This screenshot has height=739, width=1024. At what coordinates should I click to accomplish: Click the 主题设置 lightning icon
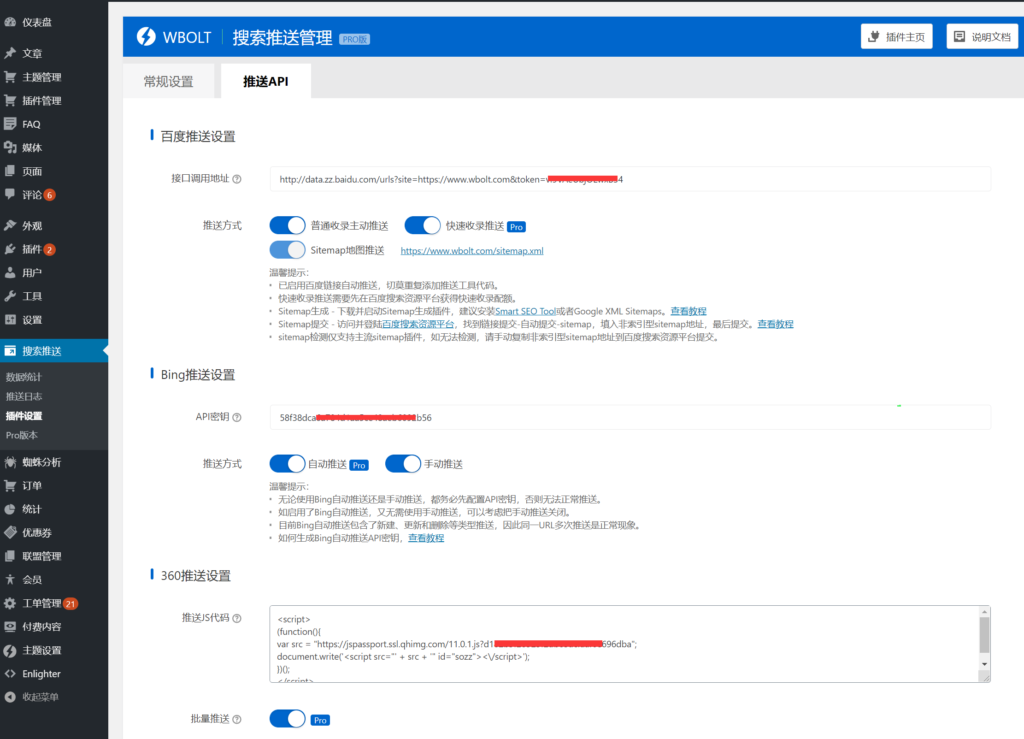tap(10, 650)
